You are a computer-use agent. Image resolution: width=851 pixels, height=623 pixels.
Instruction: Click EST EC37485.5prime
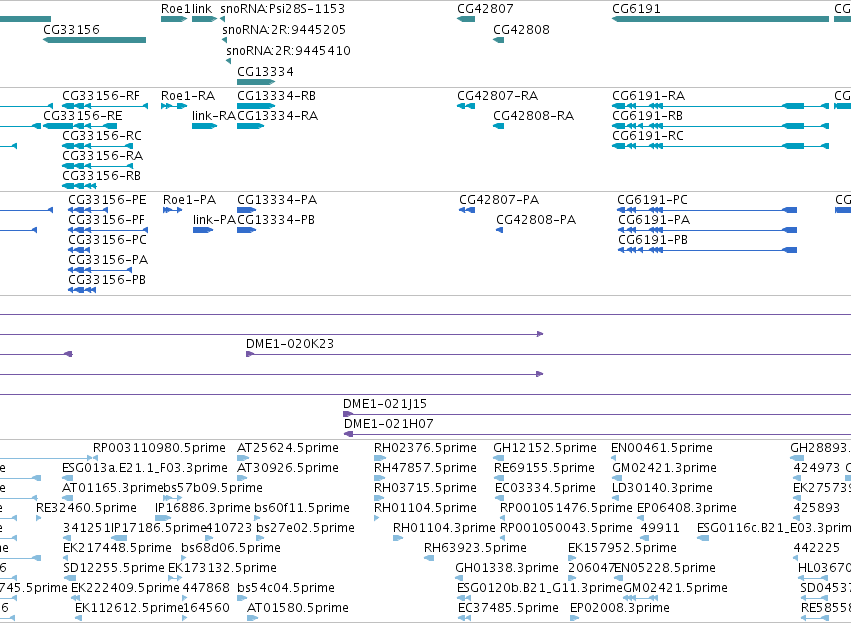(508, 608)
